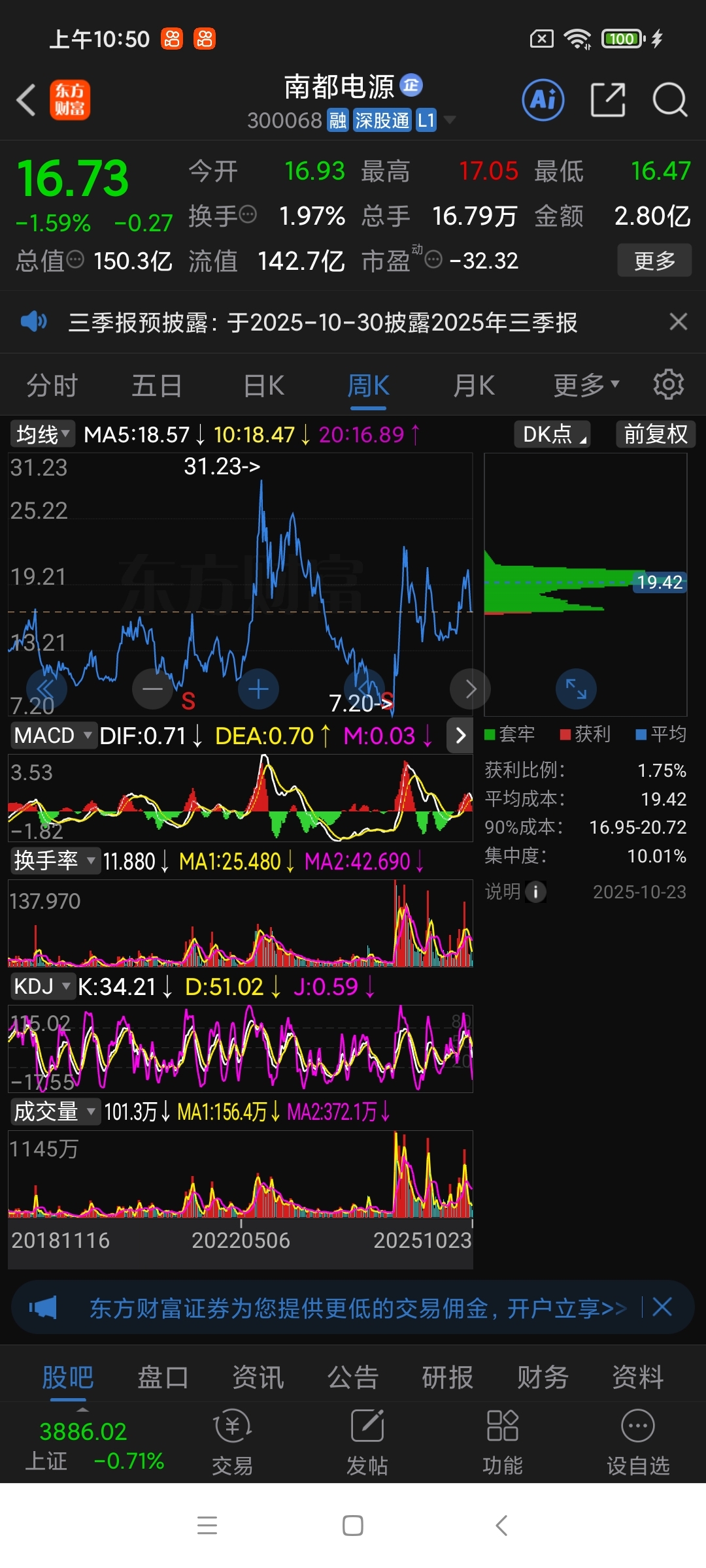Tap the chart zoom out minus button
Image resolution: width=706 pixels, height=1568 pixels.
pyautogui.click(x=152, y=689)
